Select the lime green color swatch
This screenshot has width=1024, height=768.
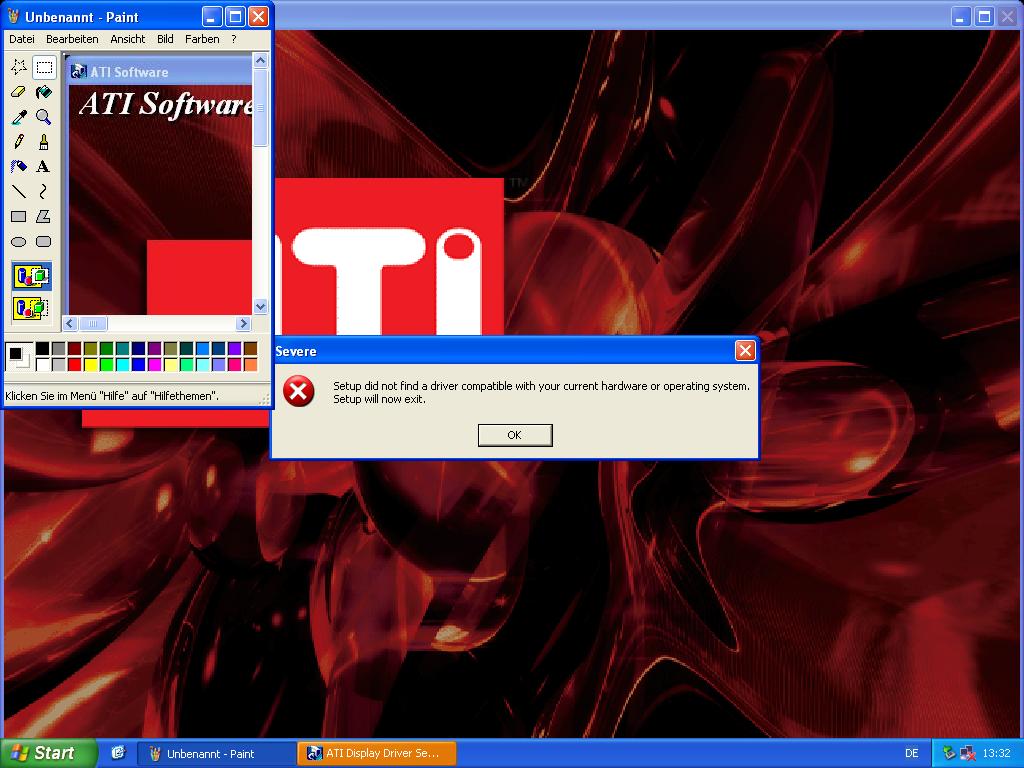(106, 364)
